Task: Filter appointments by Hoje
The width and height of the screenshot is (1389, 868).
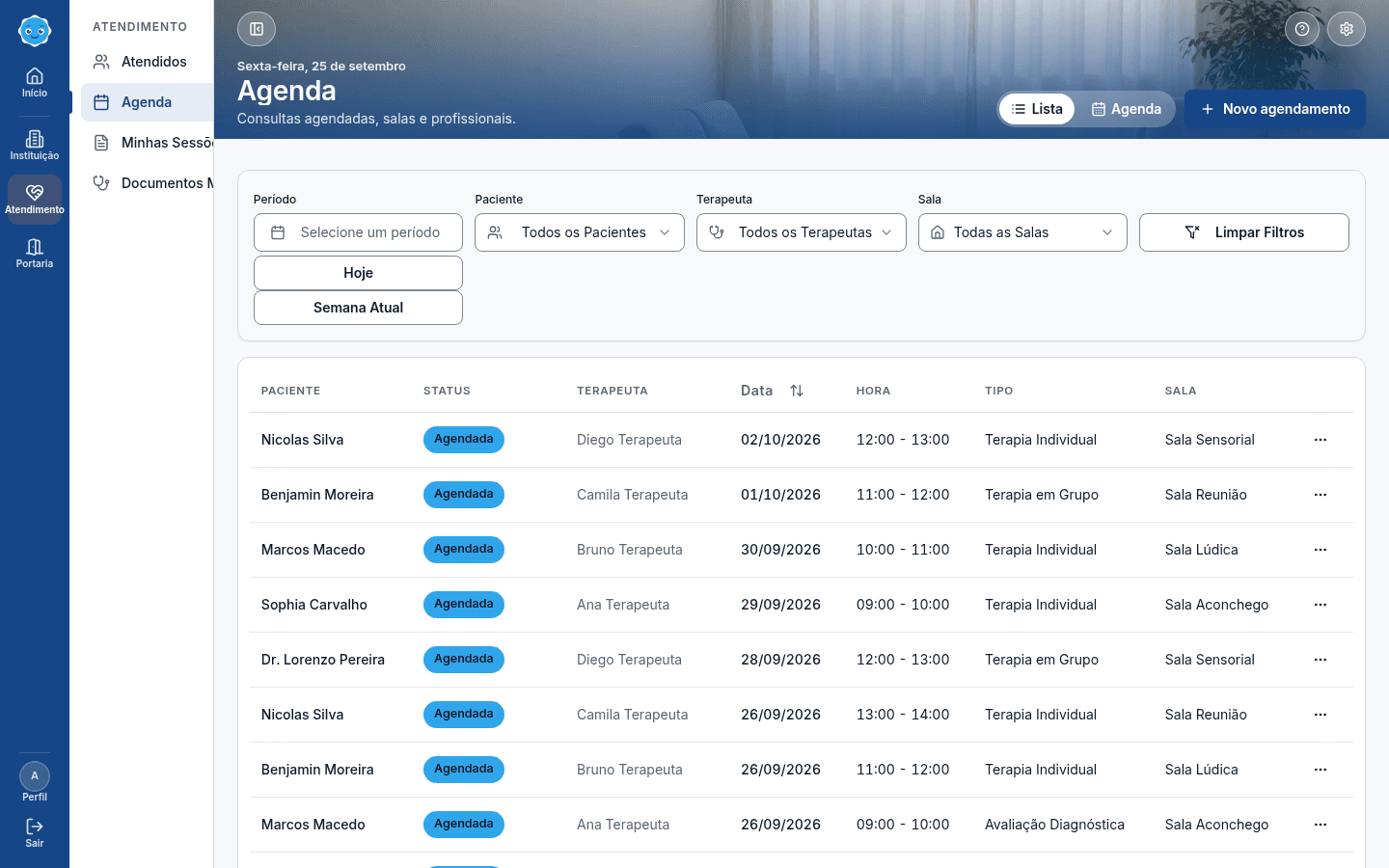Action: [x=358, y=273]
